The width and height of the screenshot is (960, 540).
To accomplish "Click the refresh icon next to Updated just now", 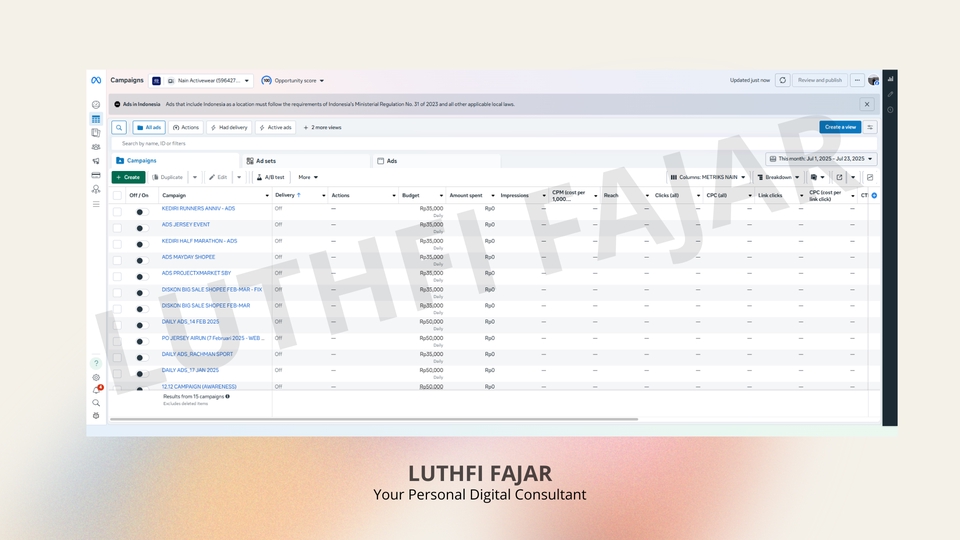I will tap(782, 80).
